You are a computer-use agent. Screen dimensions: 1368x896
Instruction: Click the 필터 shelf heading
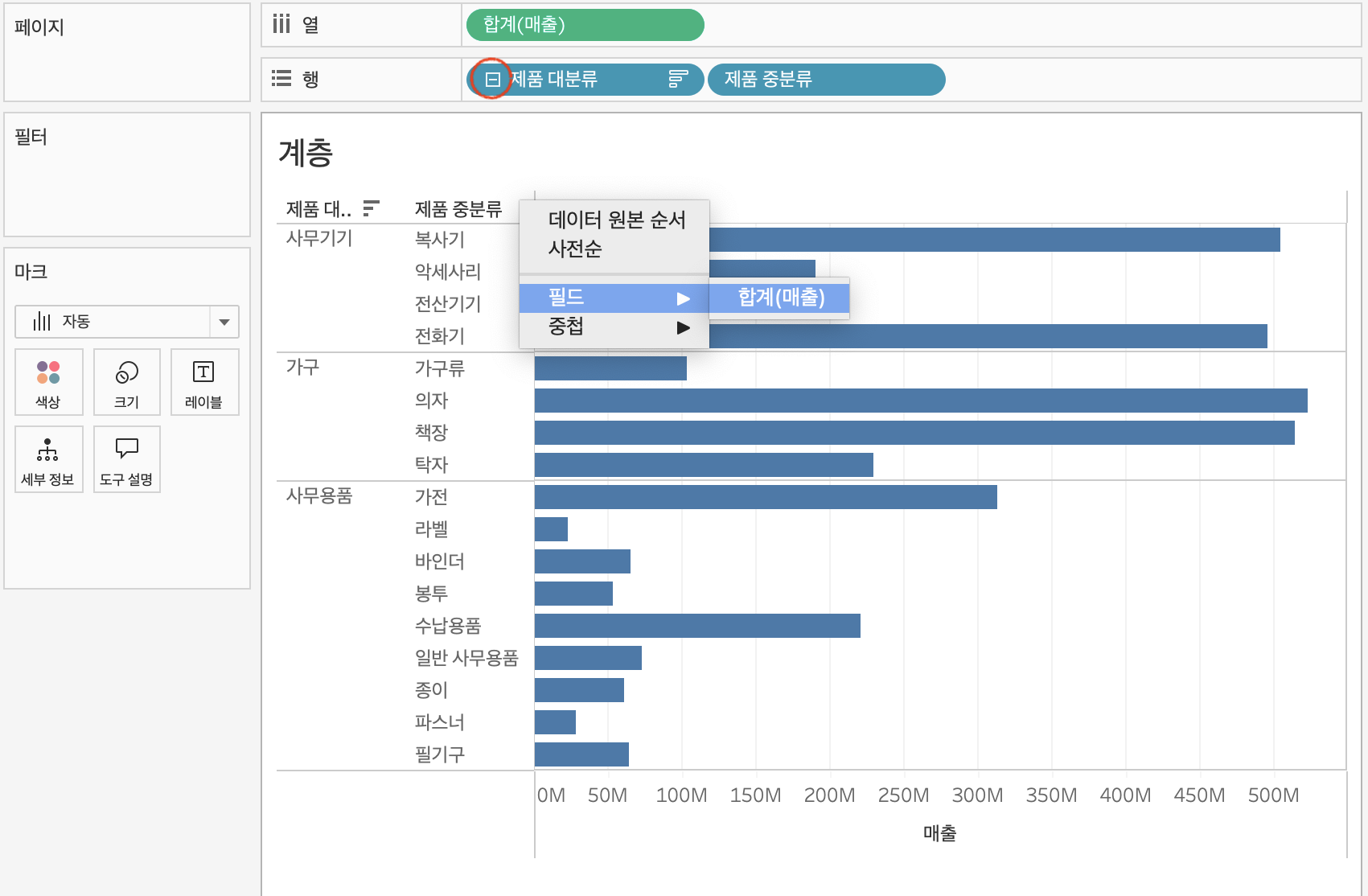point(31,137)
